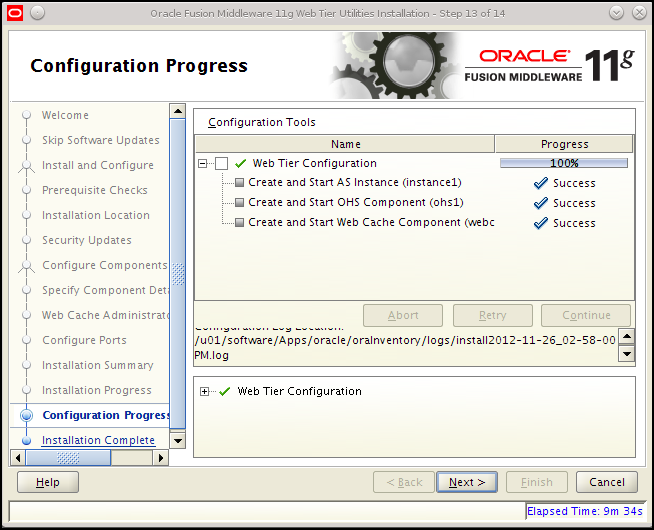Click the sidebar horizontal scroll left arrow
The height and width of the screenshot is (530, 654).
(x=18, y=458)
